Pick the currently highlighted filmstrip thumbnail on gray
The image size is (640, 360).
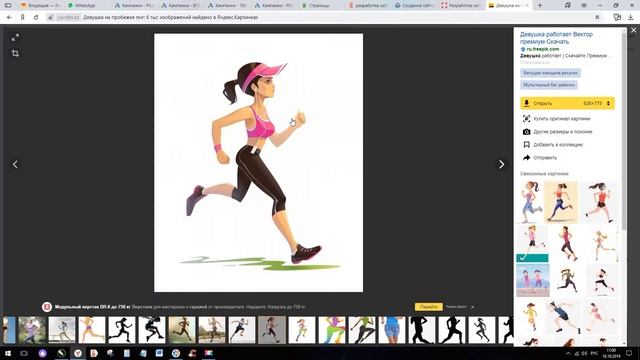point(272,330)
